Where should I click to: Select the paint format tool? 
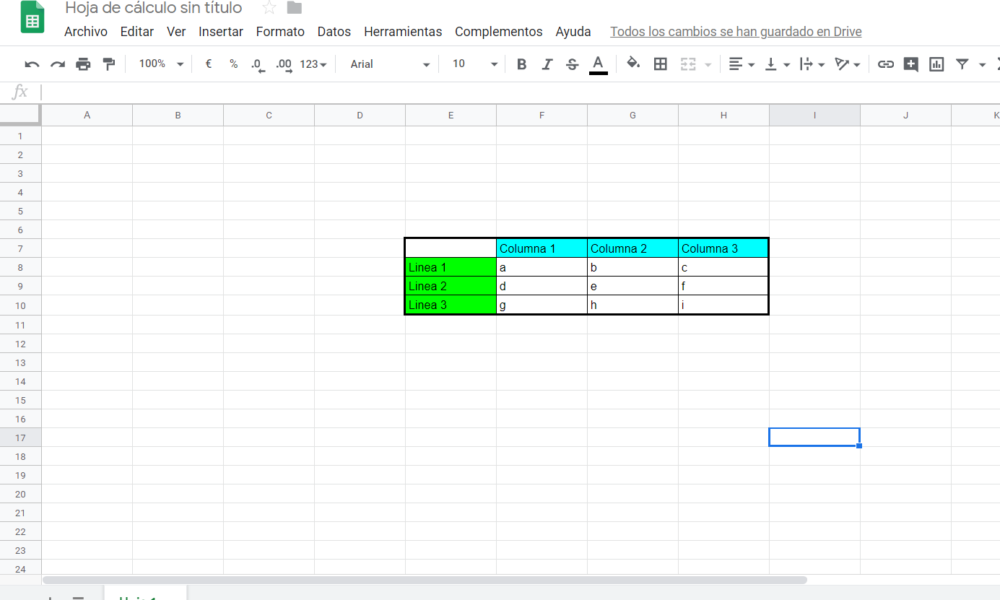click(110, 63)
